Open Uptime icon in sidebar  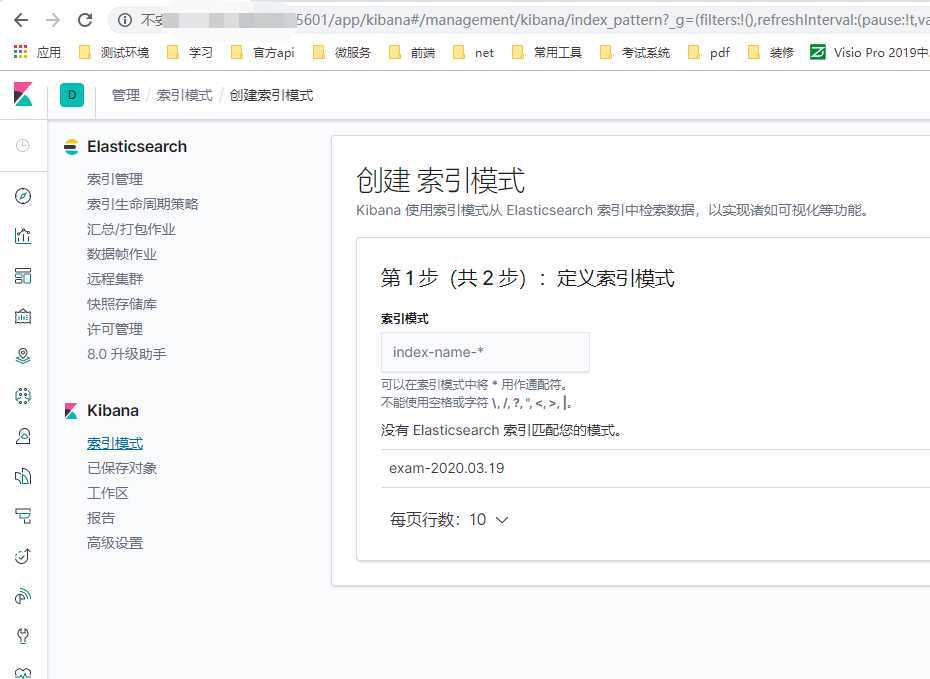point(23,556)
